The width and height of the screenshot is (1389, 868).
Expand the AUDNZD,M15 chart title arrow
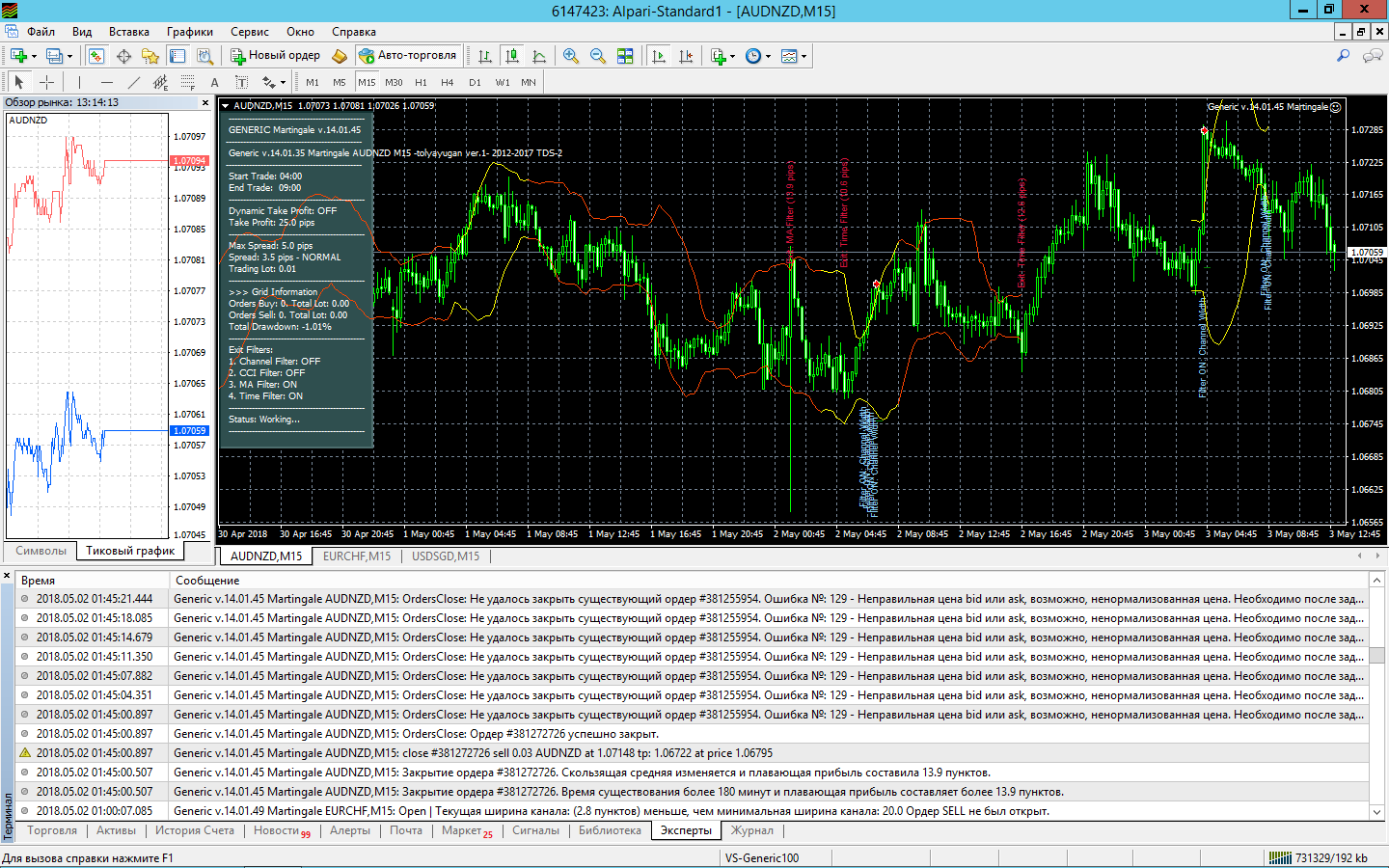coord(226,106)
